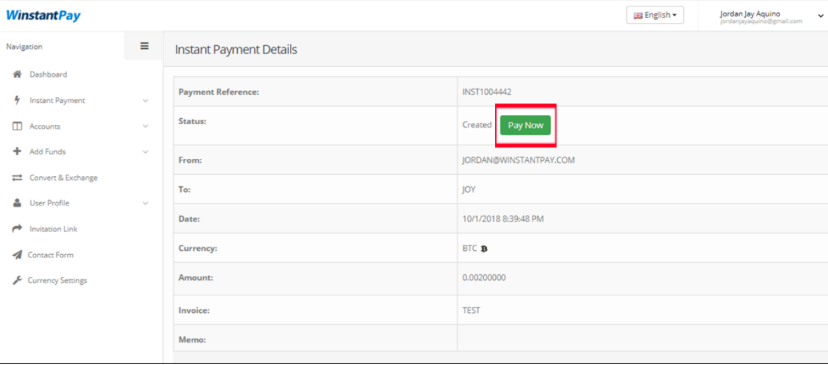Click the user name Jordan Jay Aquino
Viewport: 828px width, 365px height.
[x=750, y=14]
